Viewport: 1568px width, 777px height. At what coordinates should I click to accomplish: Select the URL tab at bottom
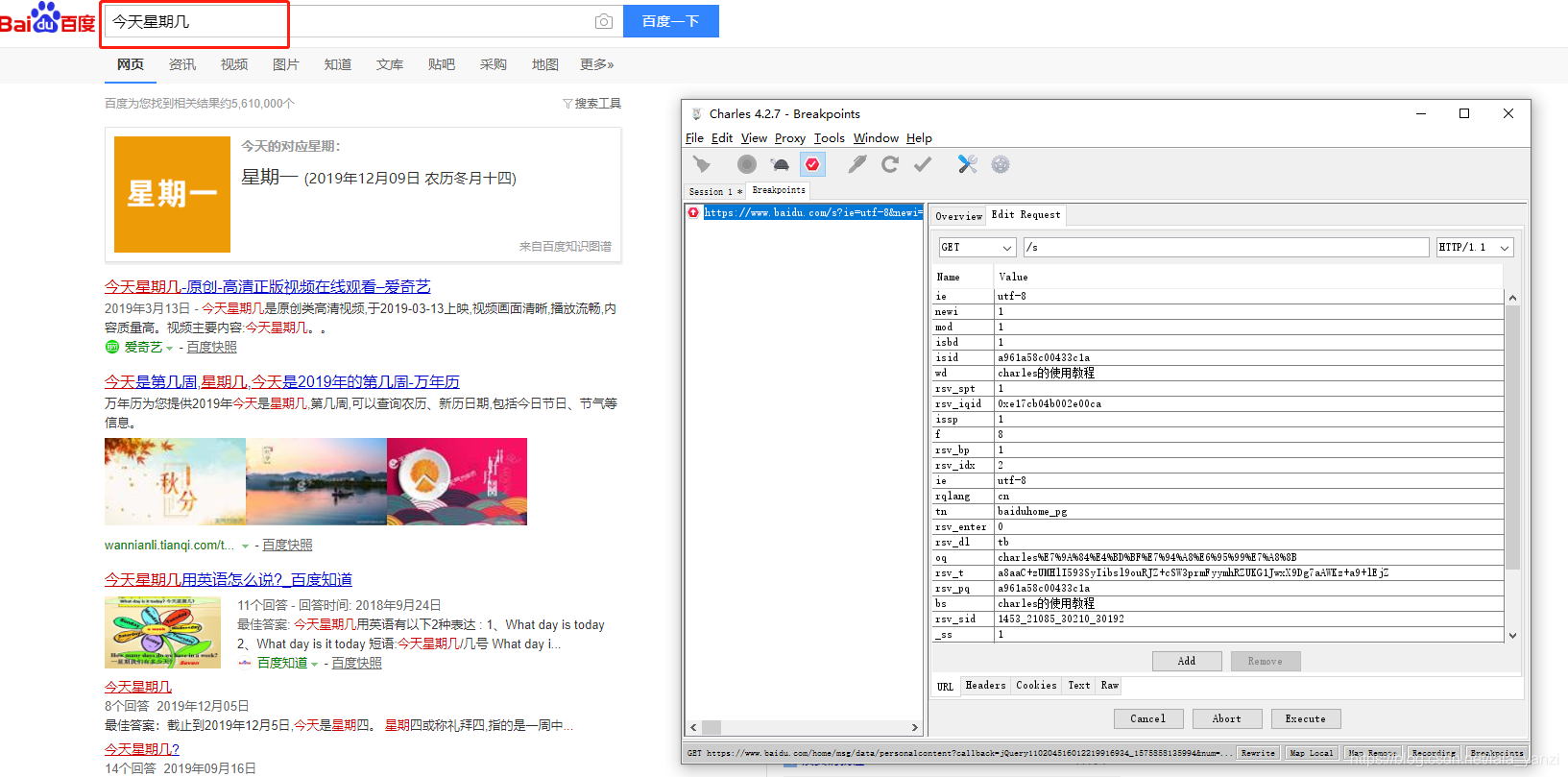946,687
